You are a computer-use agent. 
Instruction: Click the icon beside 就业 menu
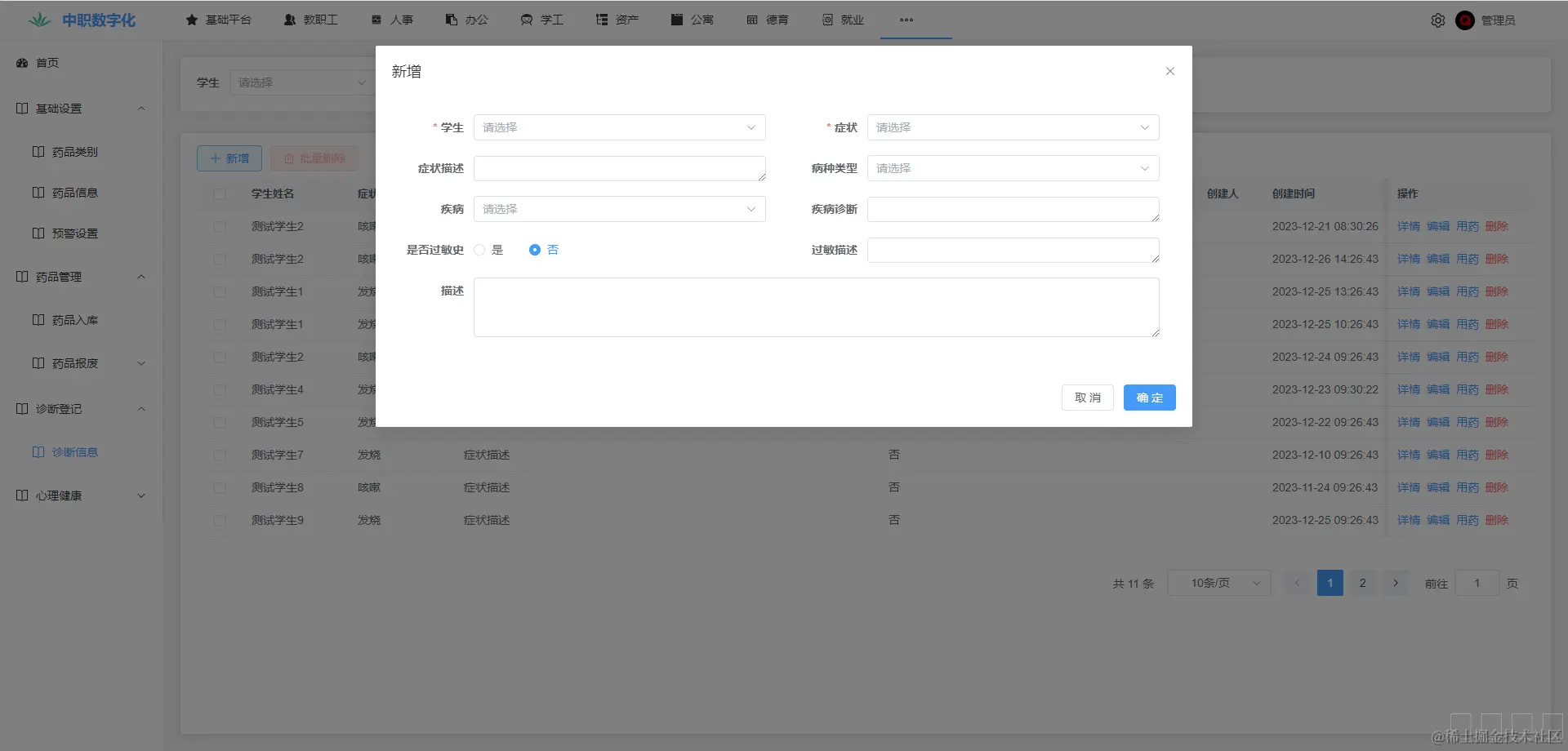tap(827, 20)
